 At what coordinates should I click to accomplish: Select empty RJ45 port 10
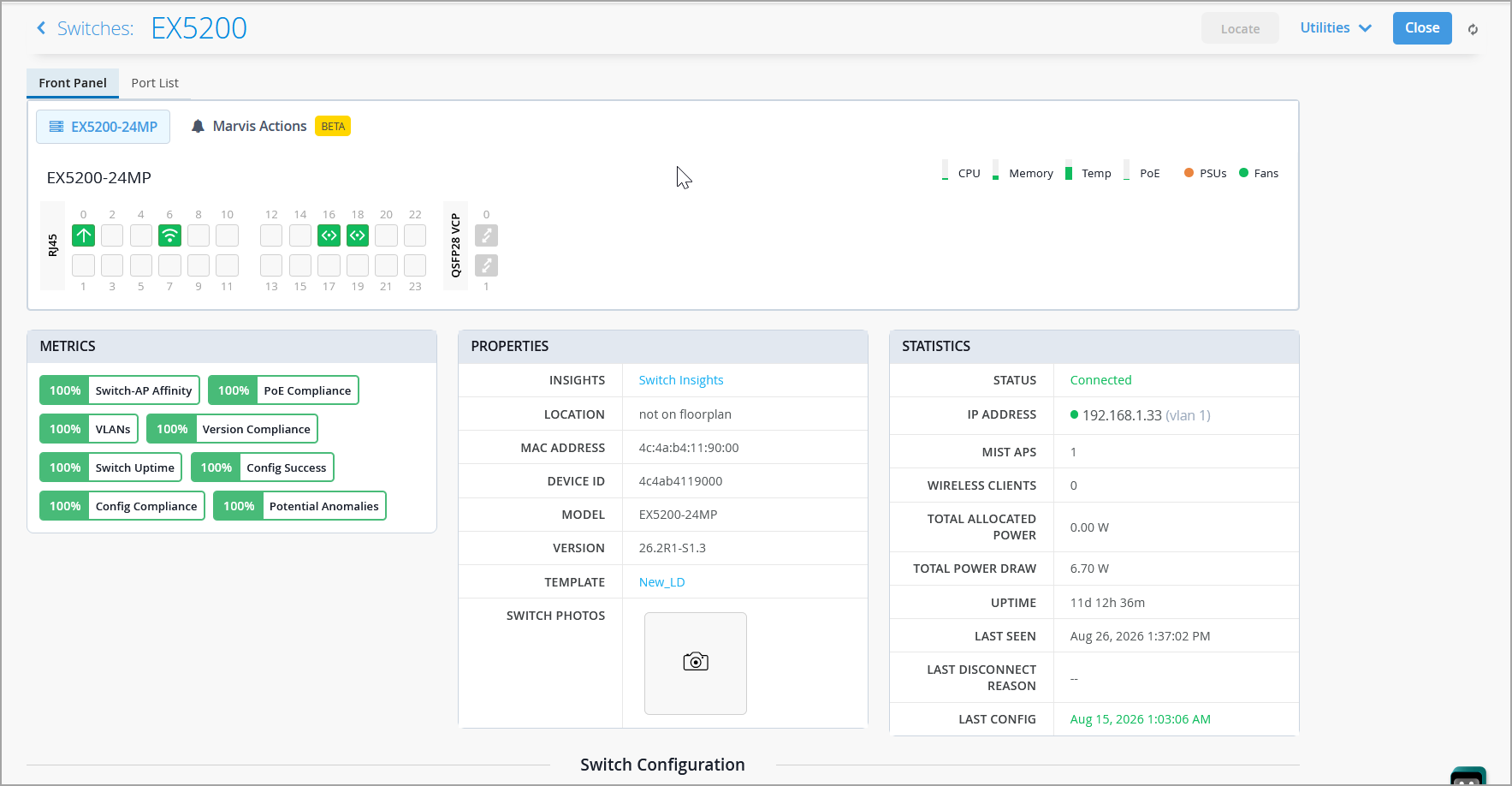[227, 235]
